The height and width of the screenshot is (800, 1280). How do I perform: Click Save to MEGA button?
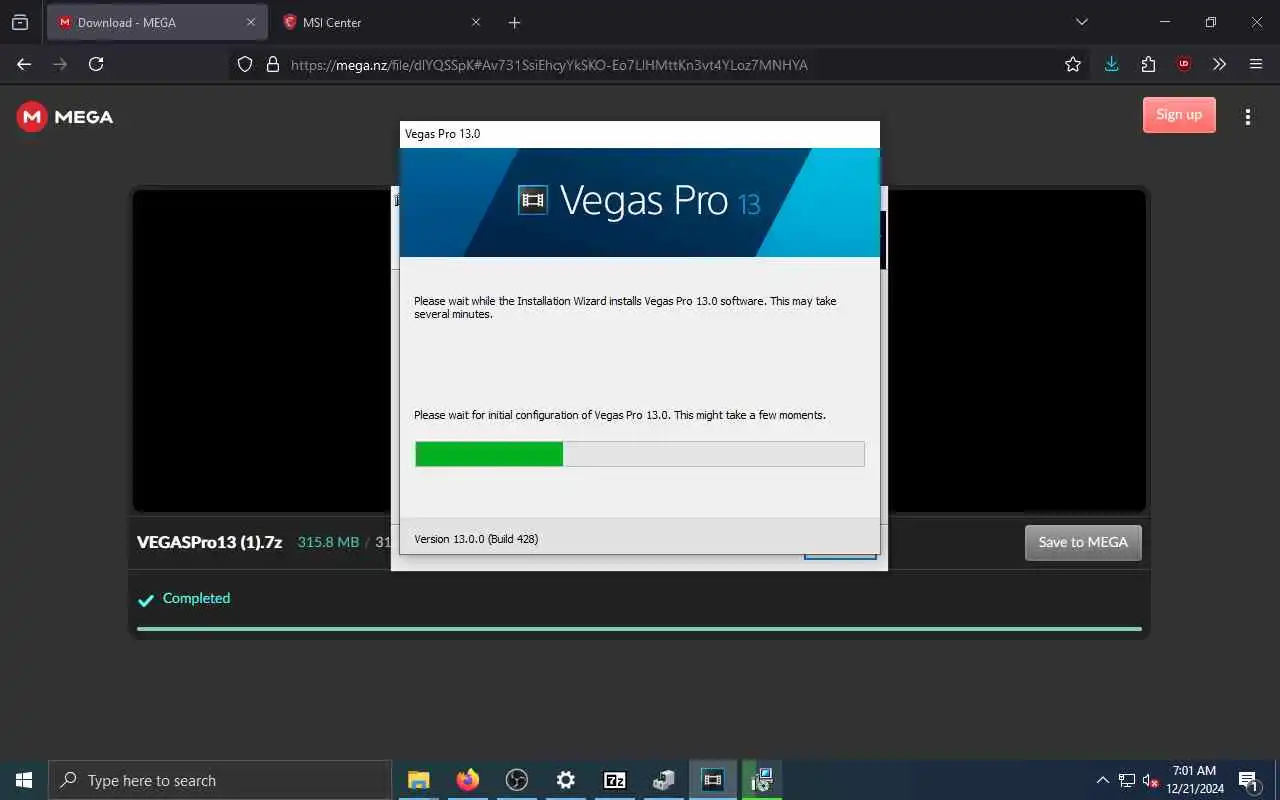(x=1083, y=542)
